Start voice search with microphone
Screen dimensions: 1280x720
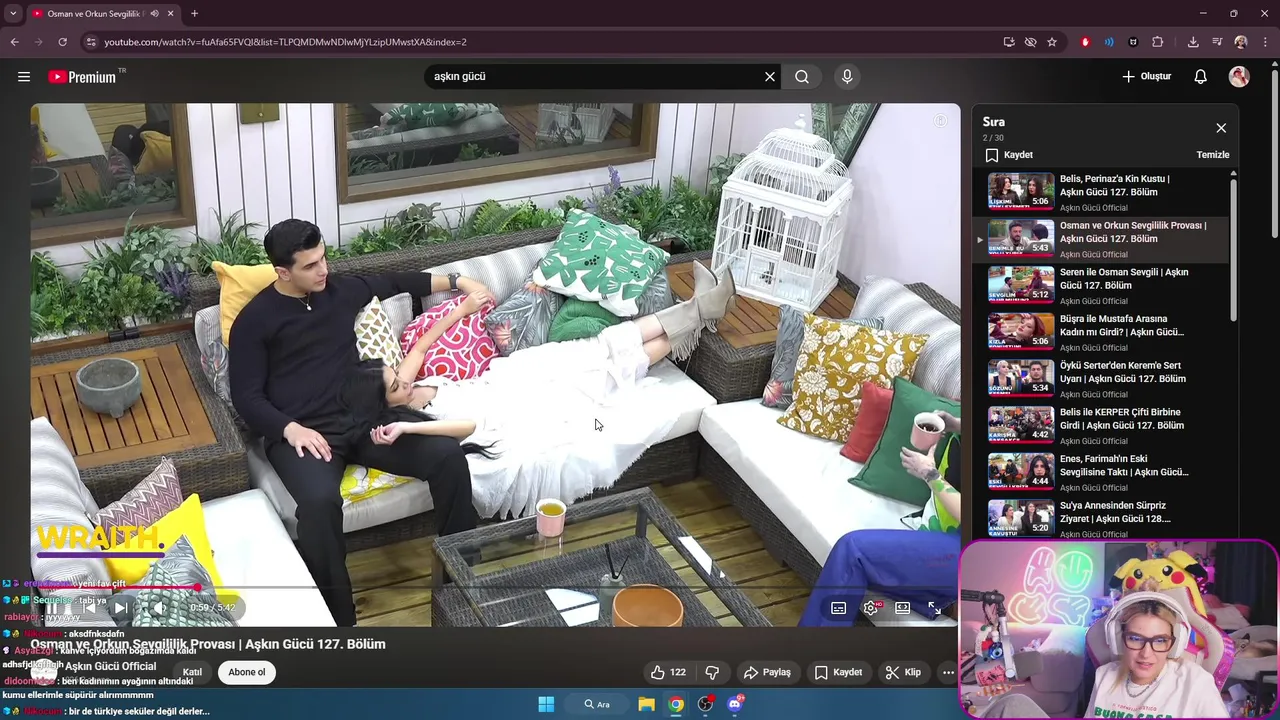point(847,76)
